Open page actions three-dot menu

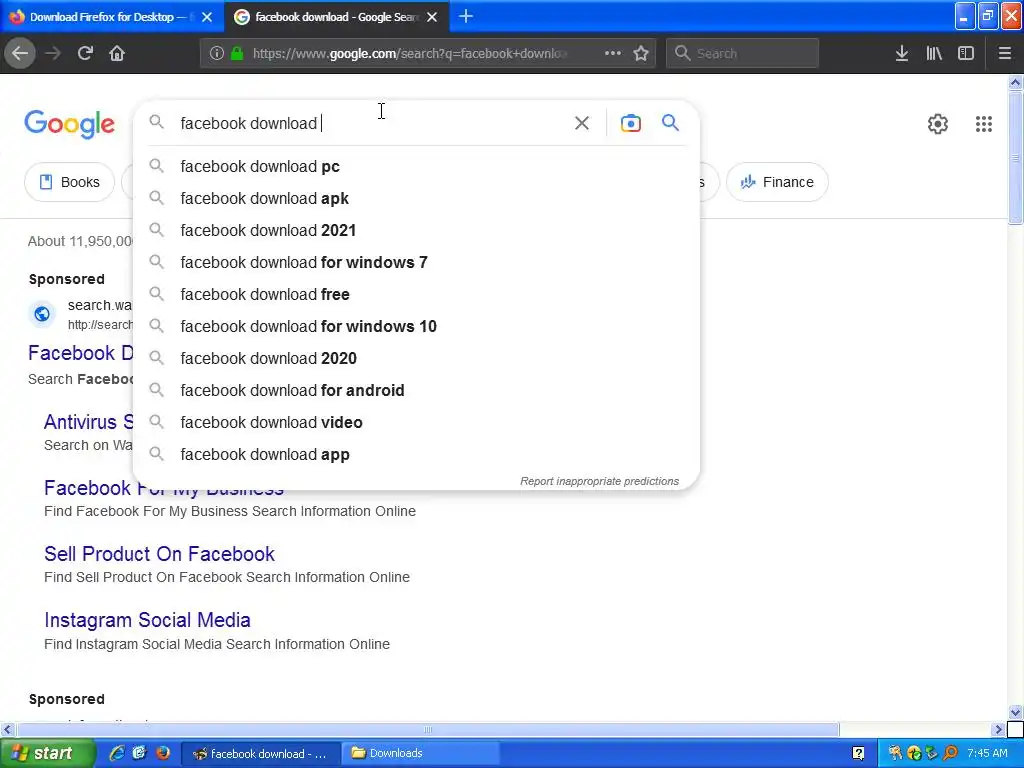[613, 53]
